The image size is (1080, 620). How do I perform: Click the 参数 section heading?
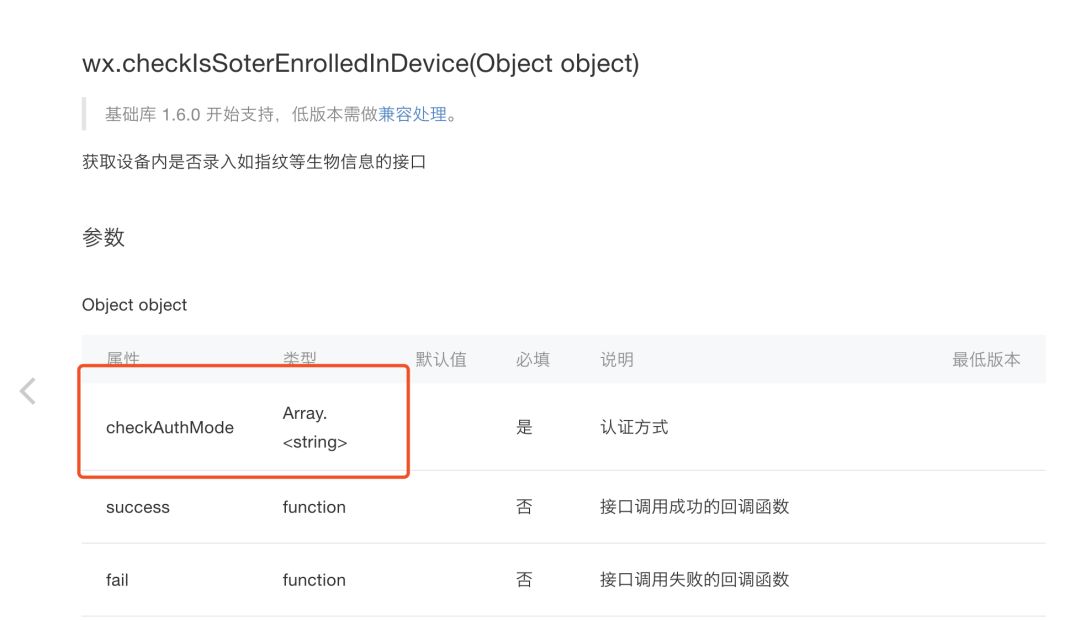[103, 237]
